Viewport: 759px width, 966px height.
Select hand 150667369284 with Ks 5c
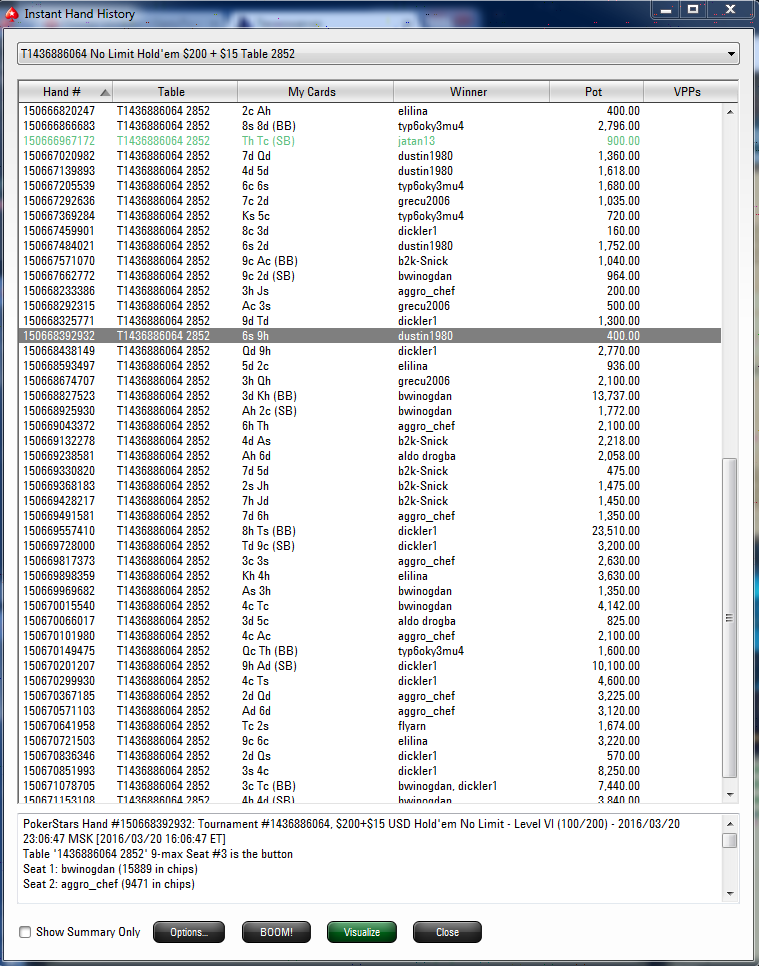[370, 216]
